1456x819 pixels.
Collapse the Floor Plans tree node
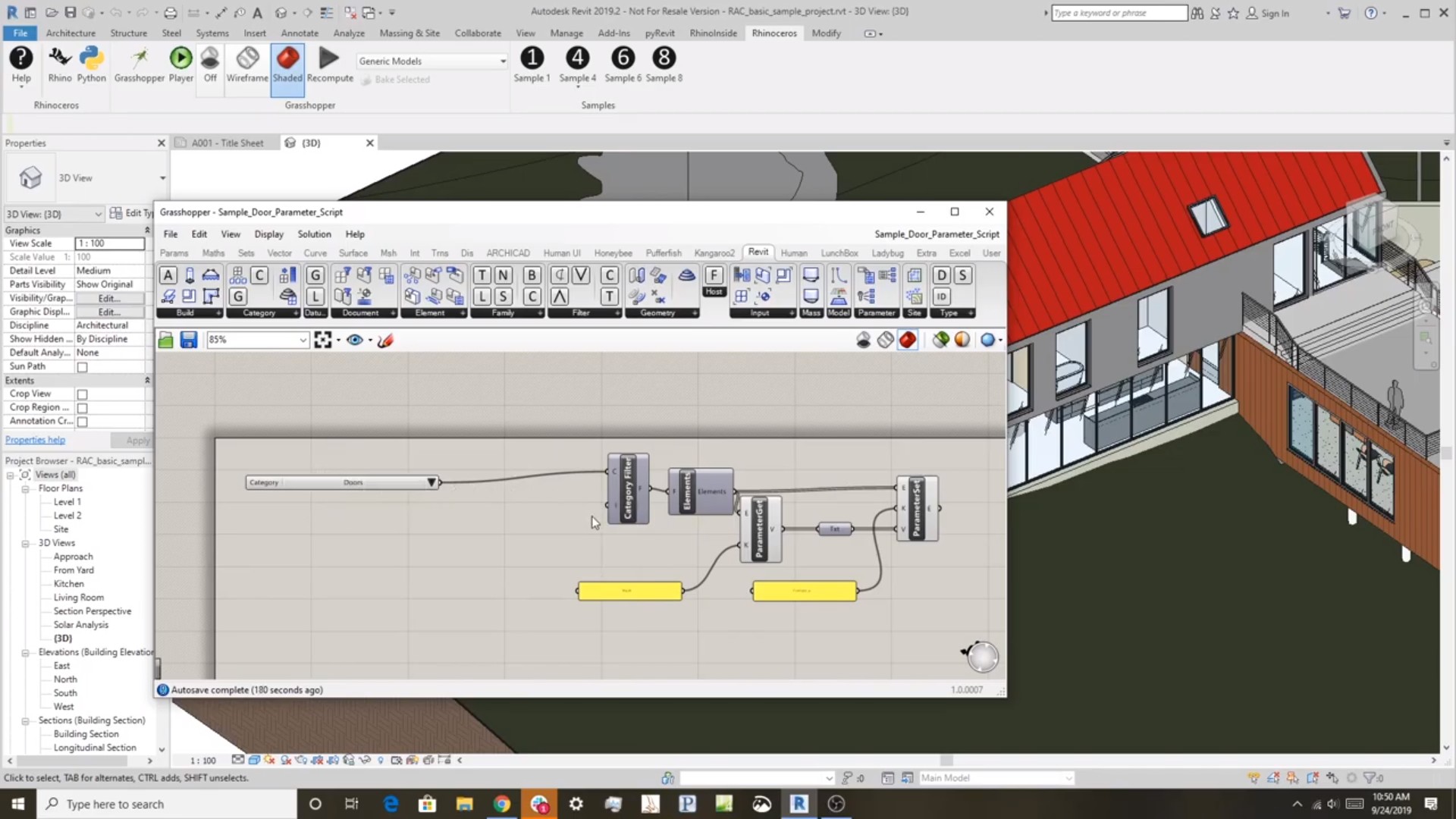[25, 489]
